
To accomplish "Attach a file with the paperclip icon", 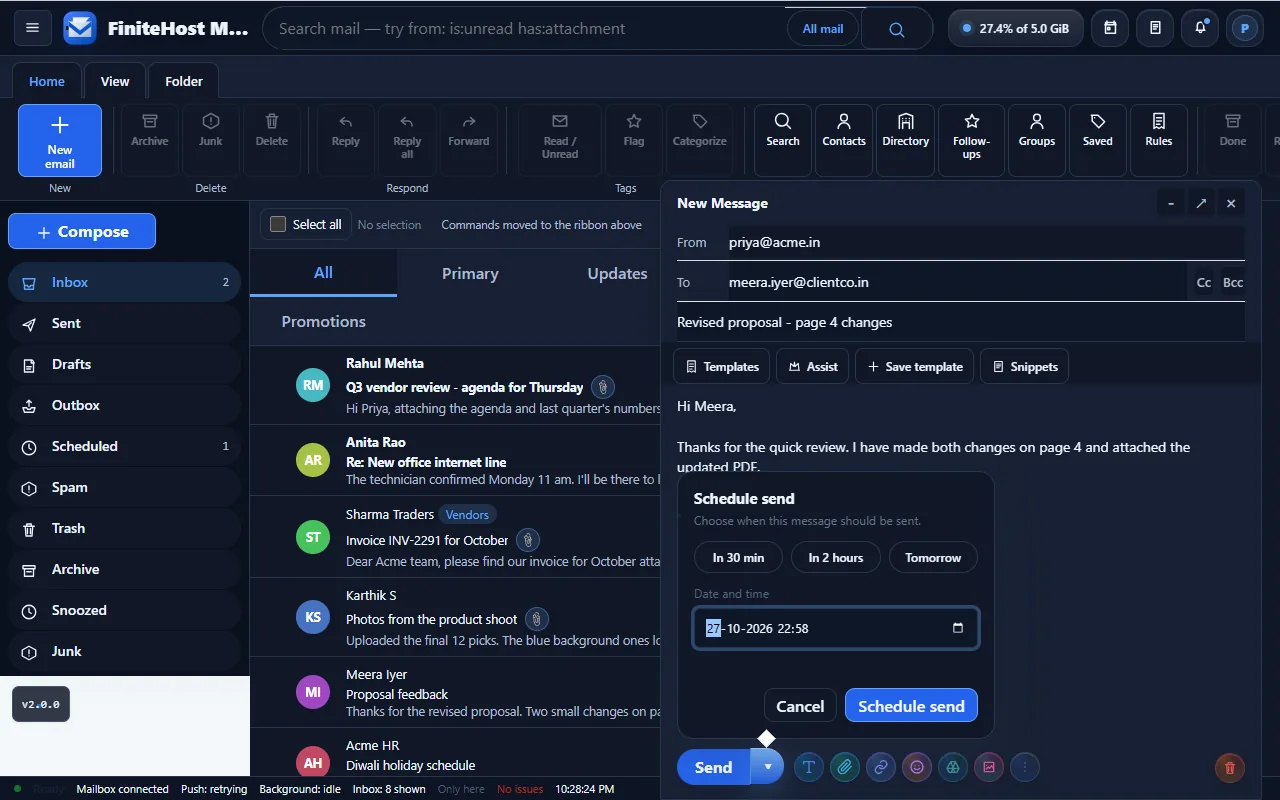I will 845,767.
